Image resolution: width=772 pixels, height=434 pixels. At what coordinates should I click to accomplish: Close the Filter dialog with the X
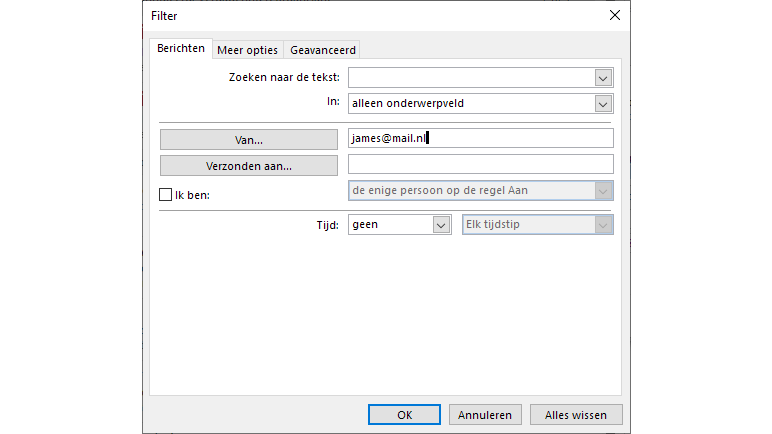point(614,15)
